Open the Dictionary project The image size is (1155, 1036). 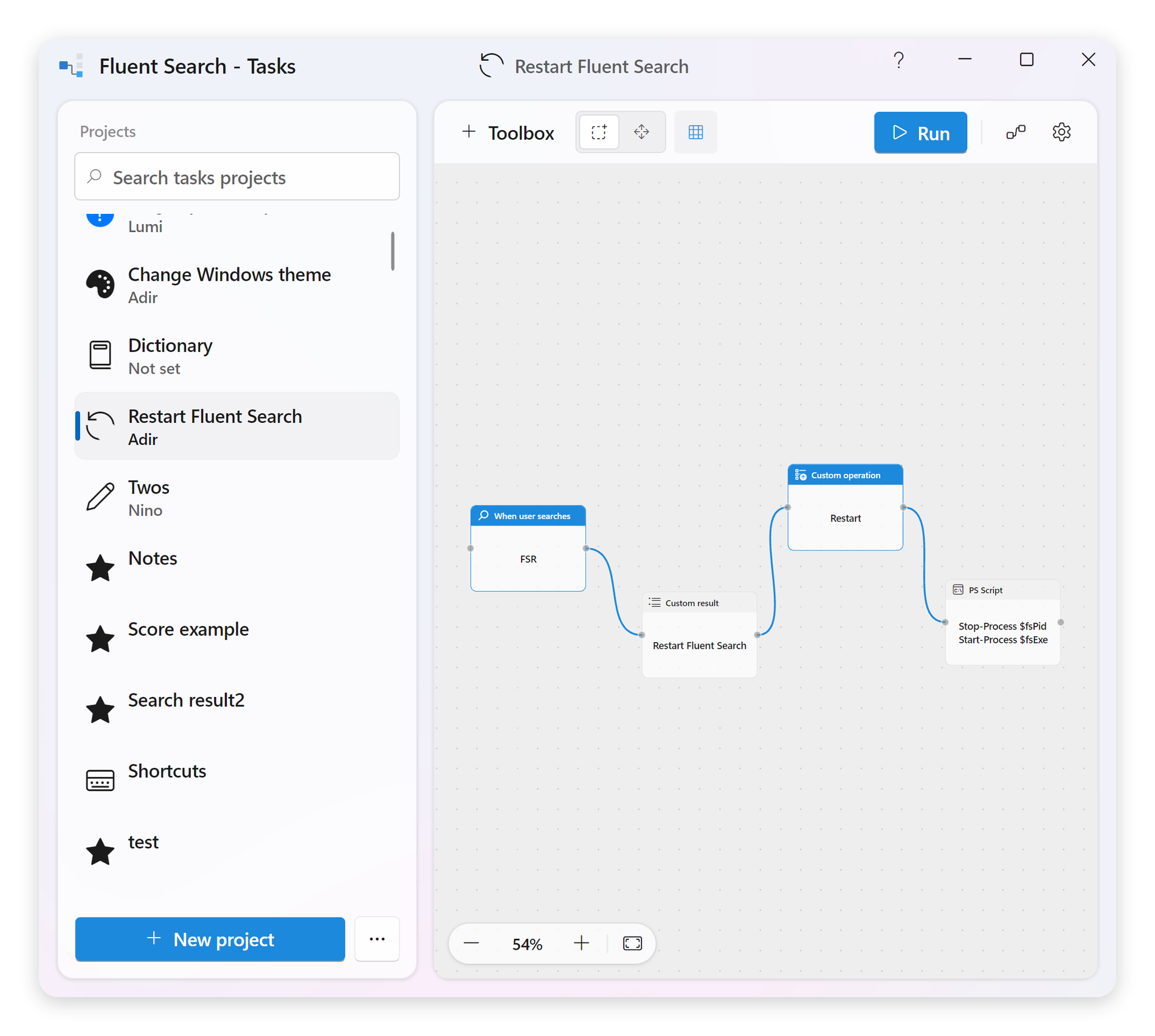pos(237,355)
